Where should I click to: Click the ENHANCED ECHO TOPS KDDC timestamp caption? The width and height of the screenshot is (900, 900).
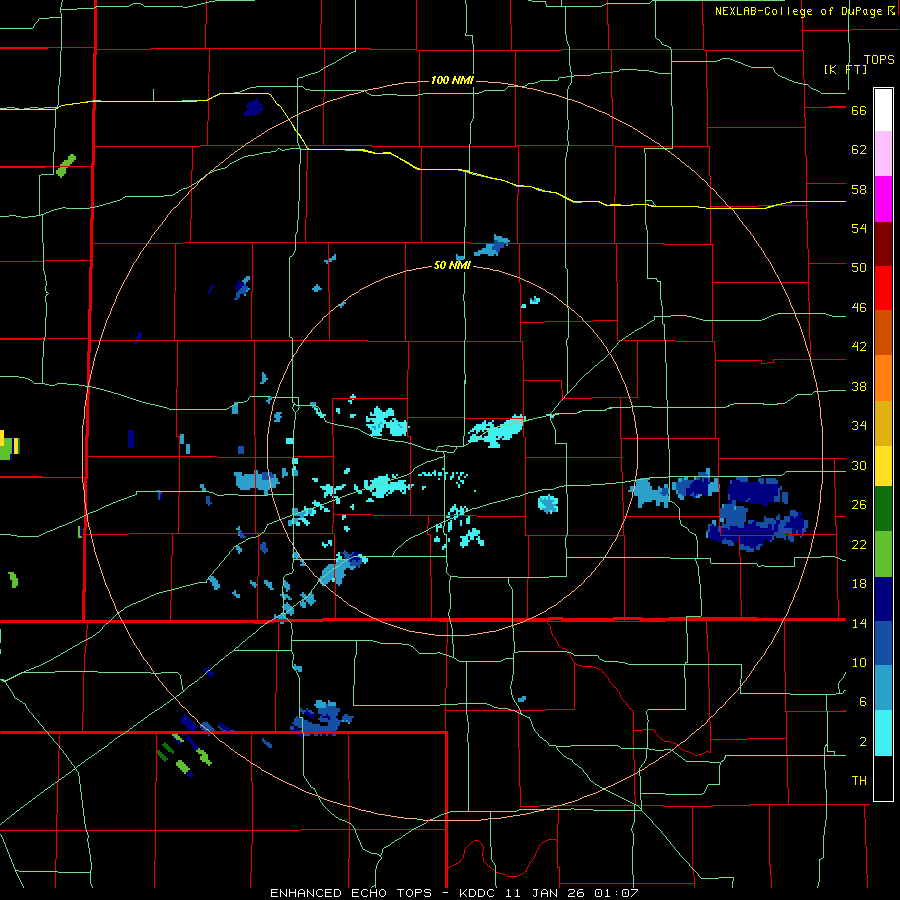click(454, 893)
